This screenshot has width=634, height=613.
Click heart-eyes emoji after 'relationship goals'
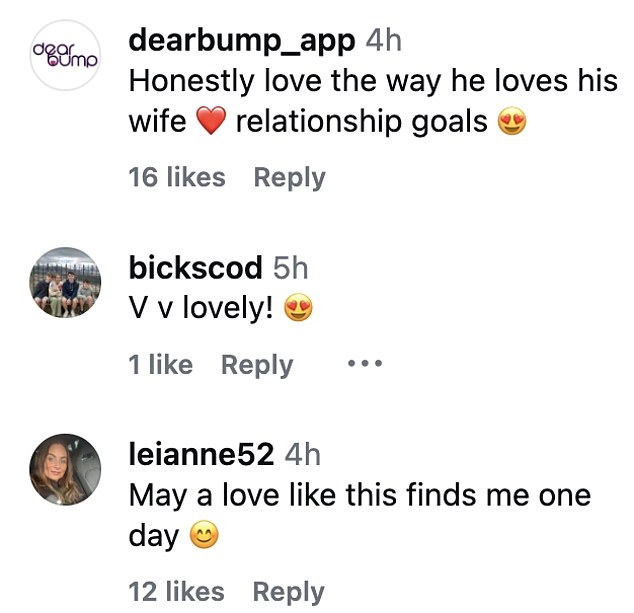[x=511, y=123]
